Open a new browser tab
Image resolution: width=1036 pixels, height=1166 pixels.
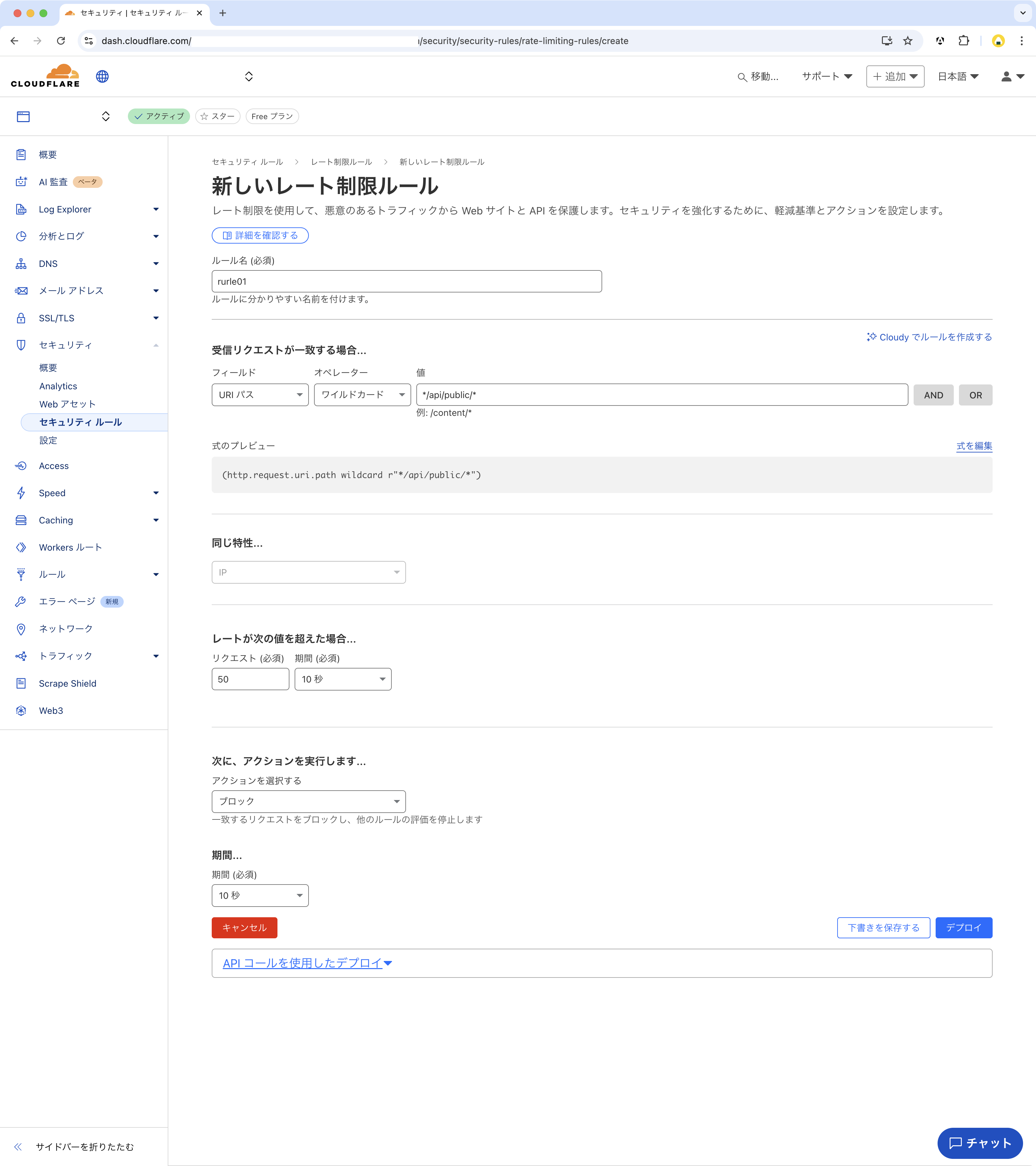click(x=223, y=13)
